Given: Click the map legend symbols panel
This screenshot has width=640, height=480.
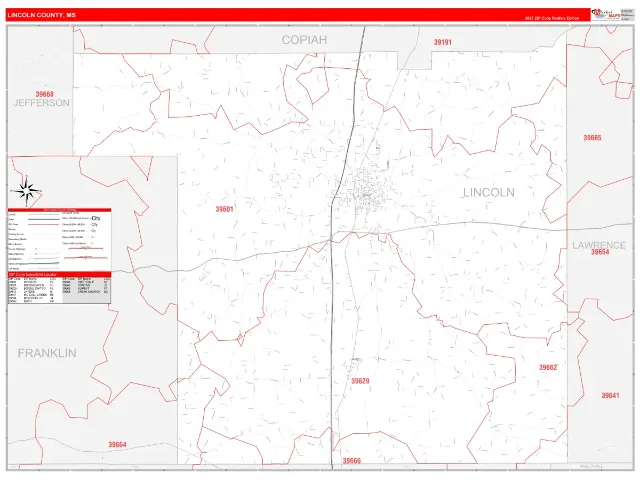Looking at the screenshot, I should pyautogui.click(x=60, y=241).
